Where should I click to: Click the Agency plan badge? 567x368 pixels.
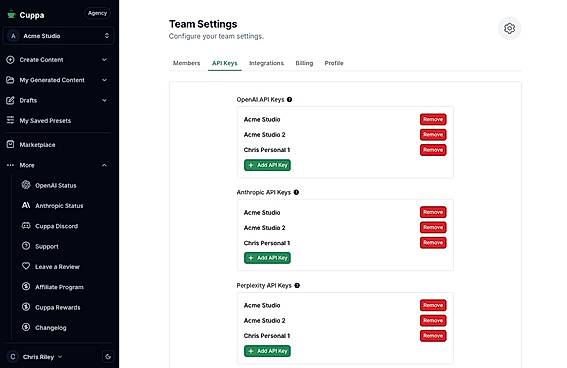(x=97, y=13)
